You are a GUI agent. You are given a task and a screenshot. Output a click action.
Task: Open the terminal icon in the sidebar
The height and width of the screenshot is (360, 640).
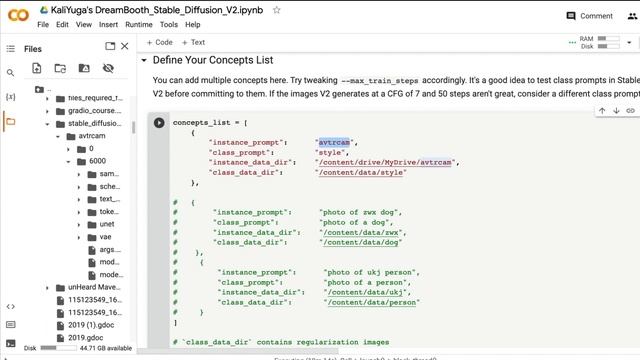11,344
